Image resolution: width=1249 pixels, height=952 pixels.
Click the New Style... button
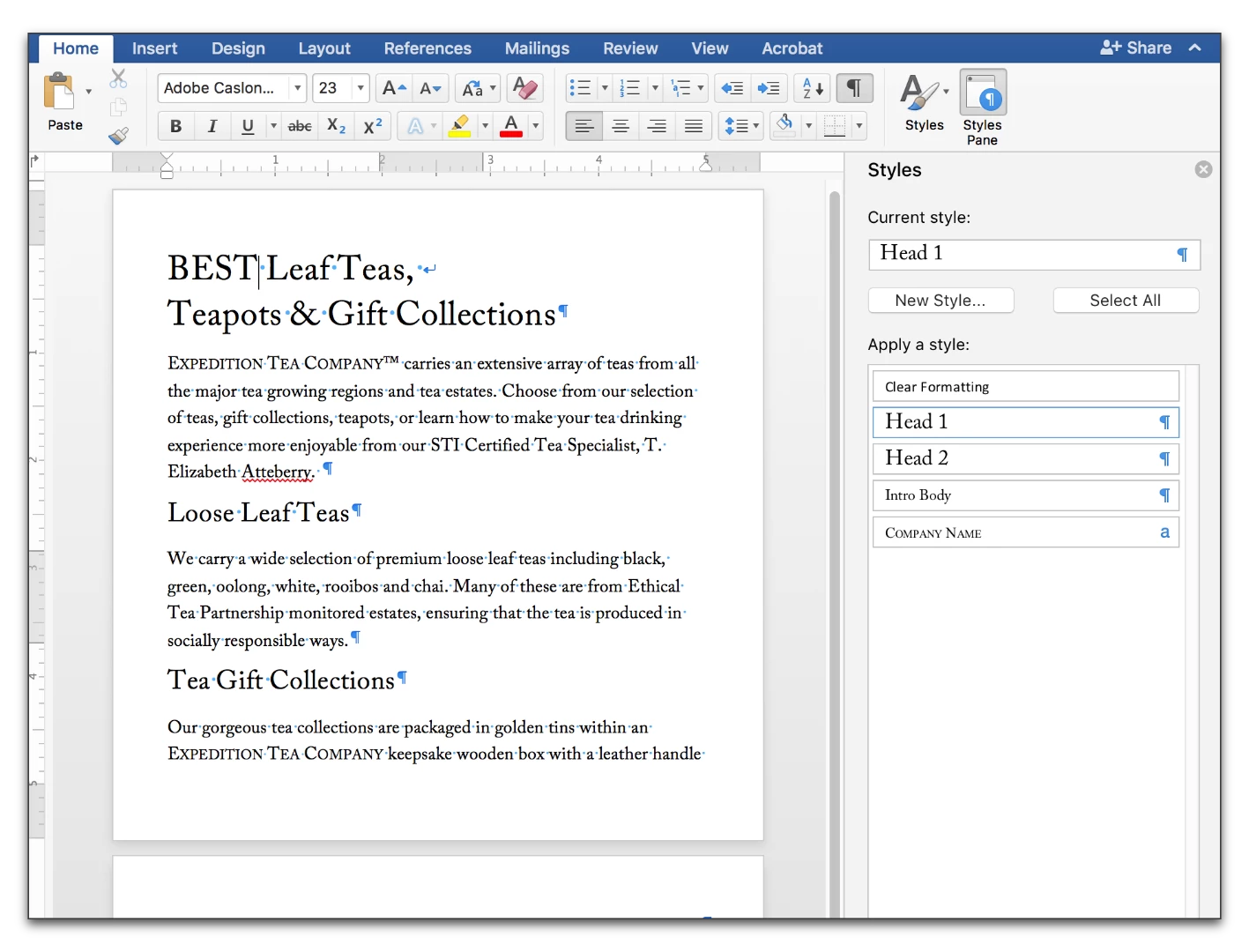point(940,301)
